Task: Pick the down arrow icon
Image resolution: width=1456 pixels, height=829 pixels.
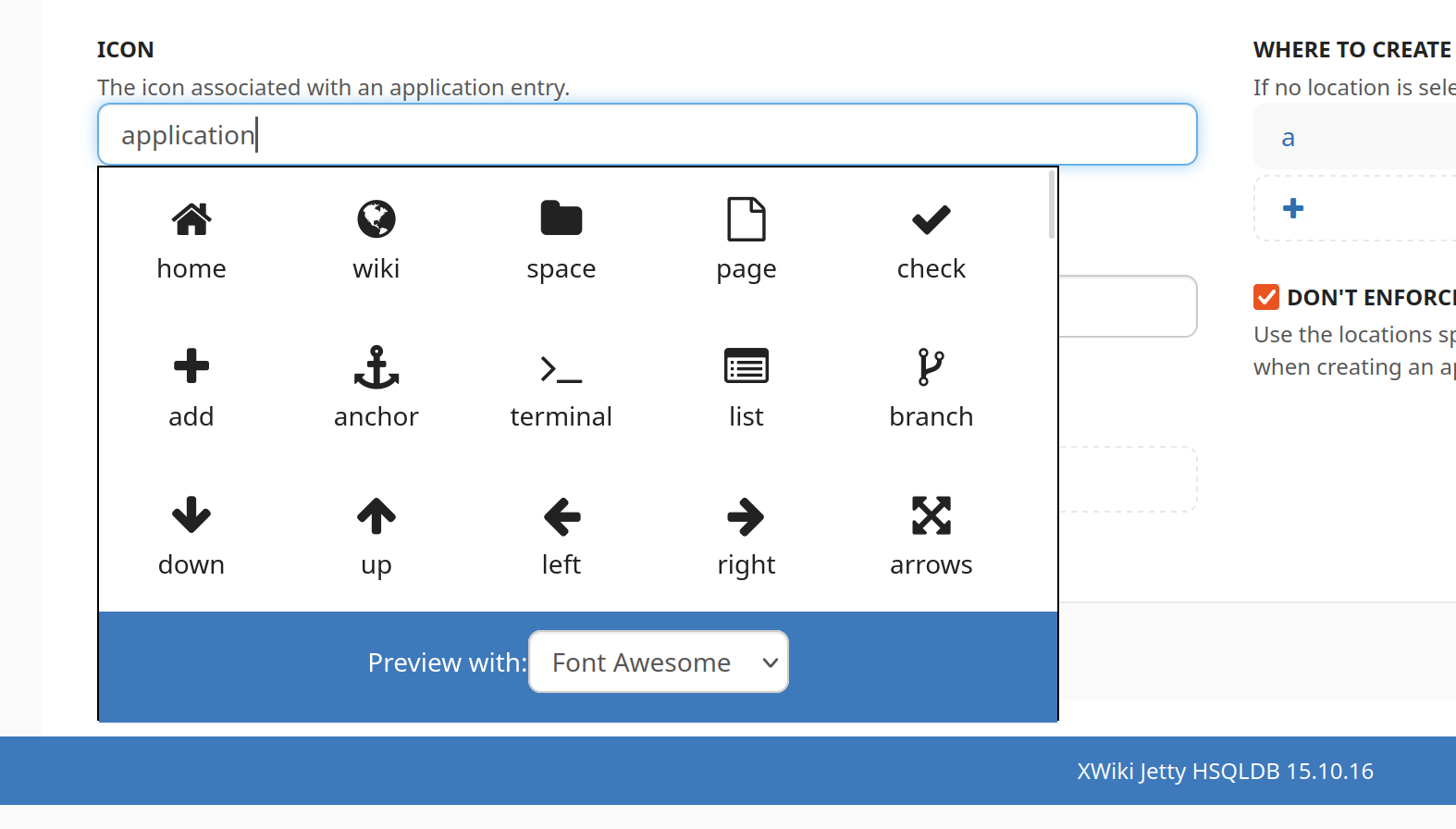Action: point(191,515)
